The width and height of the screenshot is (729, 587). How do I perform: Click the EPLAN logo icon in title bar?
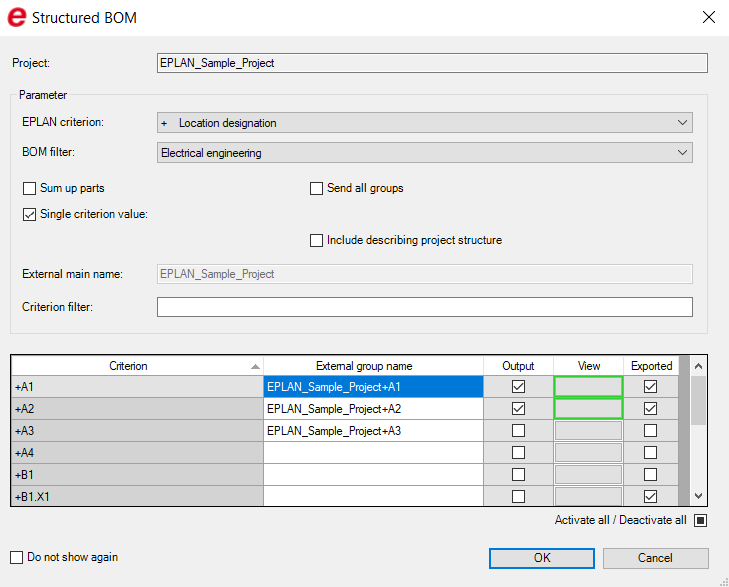click(x=17, y=17)
